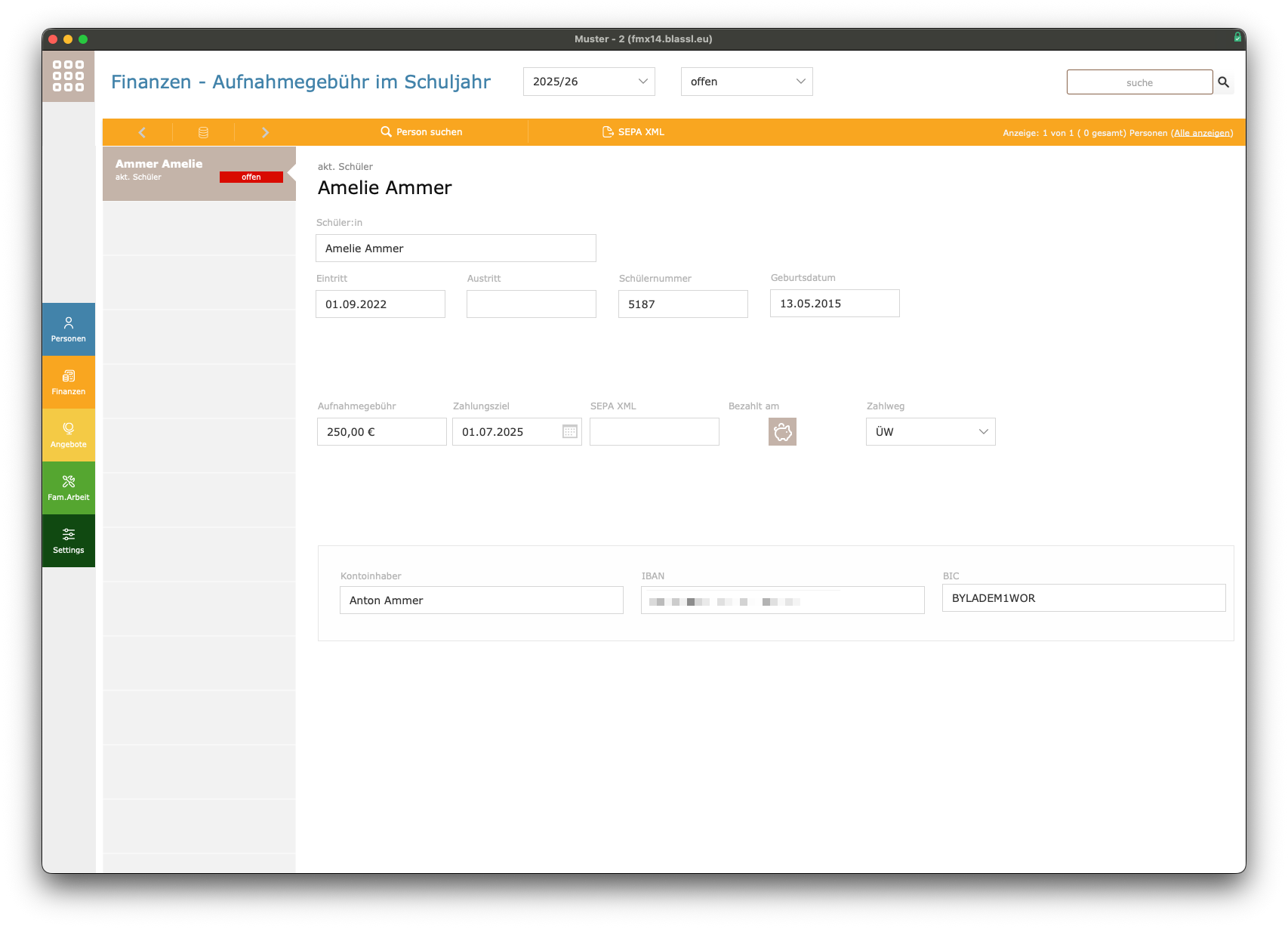Go to previous record arrow
The image size is (1288, 929).
coord(142,132)
